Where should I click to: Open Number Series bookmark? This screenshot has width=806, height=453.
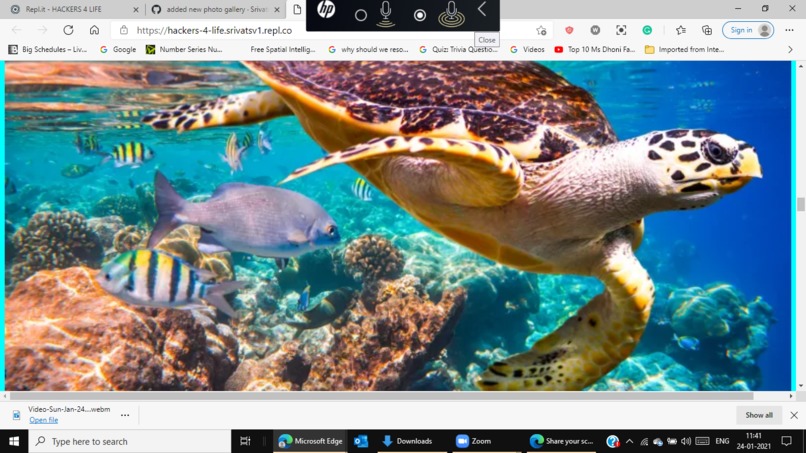184,49
